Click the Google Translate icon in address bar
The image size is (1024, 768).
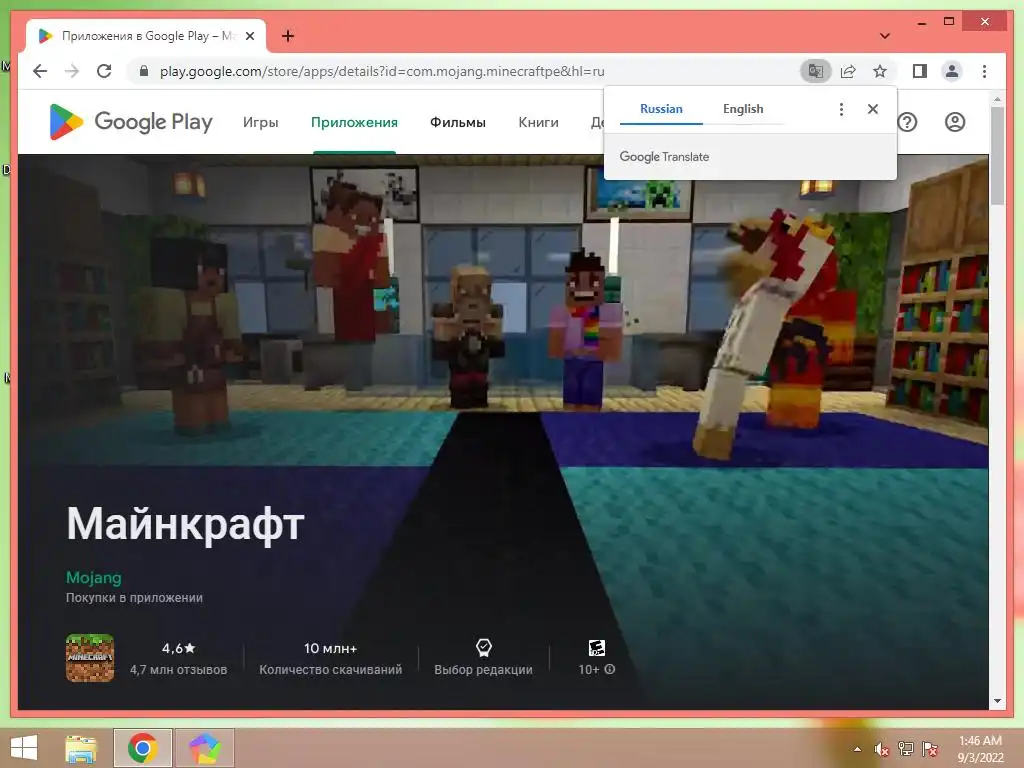tap(815, 71)
